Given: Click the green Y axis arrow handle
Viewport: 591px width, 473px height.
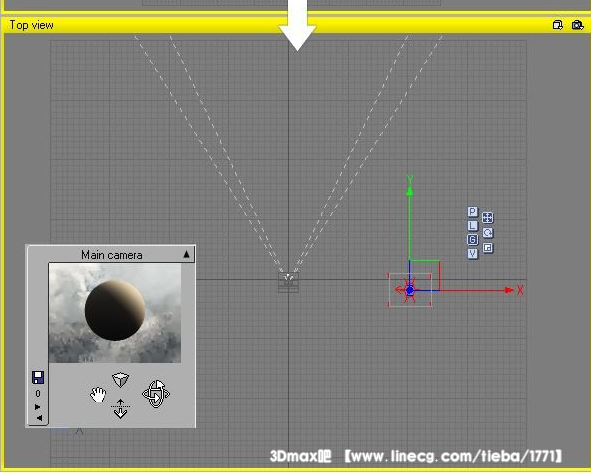Looking at the screenshot, I should point(410,191).
